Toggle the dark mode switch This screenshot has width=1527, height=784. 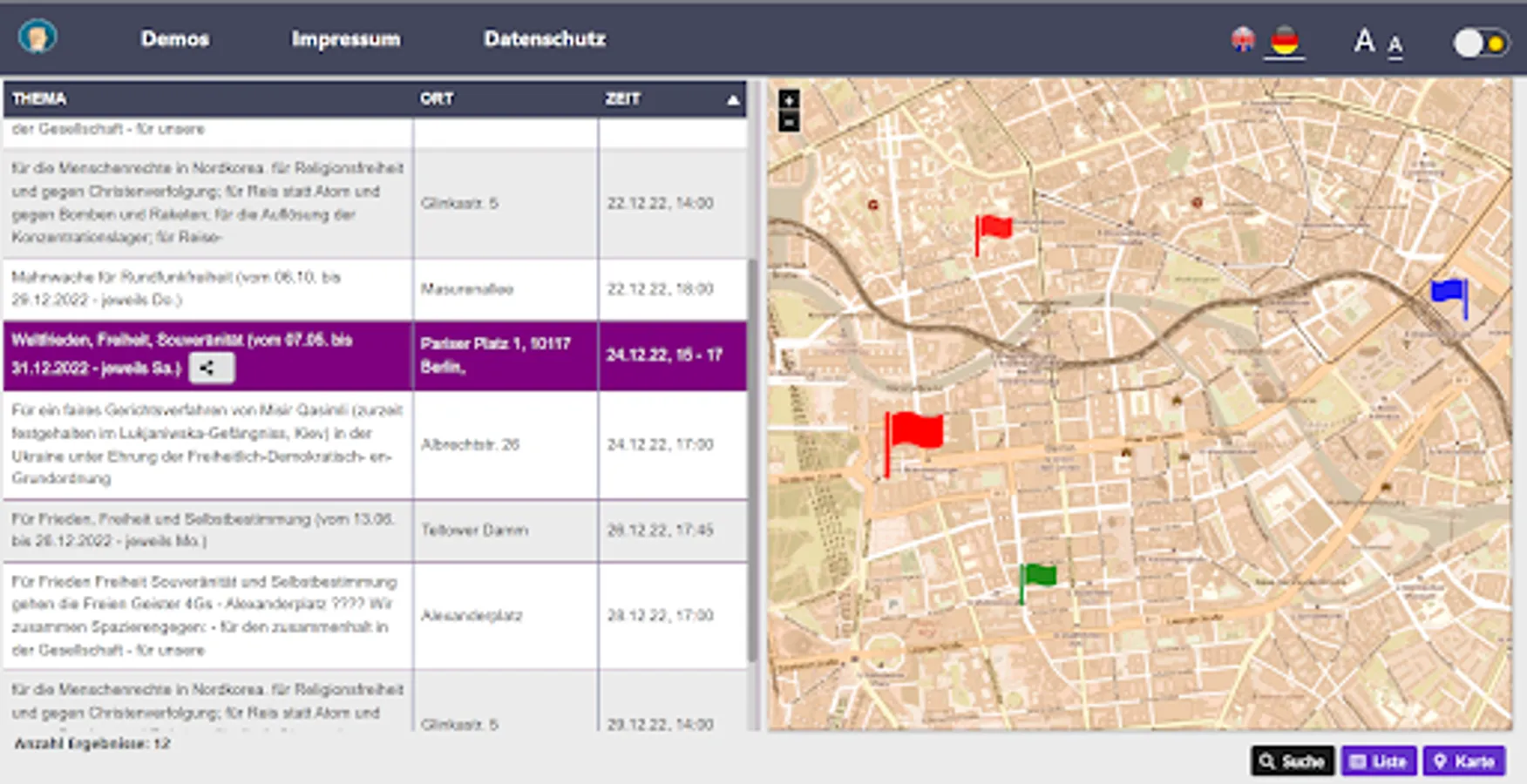[1480, 43]
